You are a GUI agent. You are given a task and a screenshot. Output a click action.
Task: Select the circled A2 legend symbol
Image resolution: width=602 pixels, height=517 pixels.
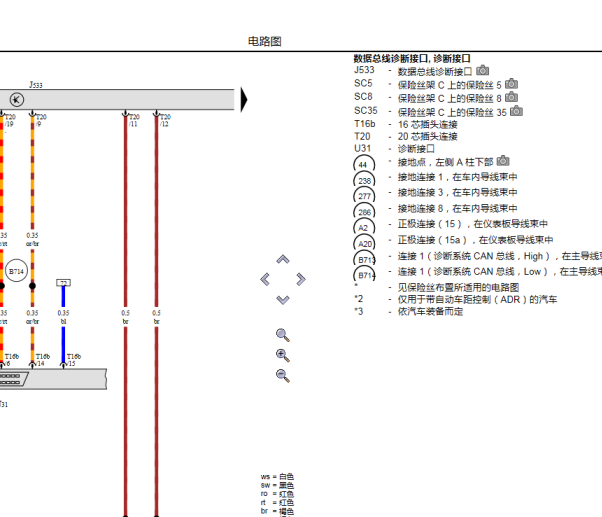coord(364,227)
